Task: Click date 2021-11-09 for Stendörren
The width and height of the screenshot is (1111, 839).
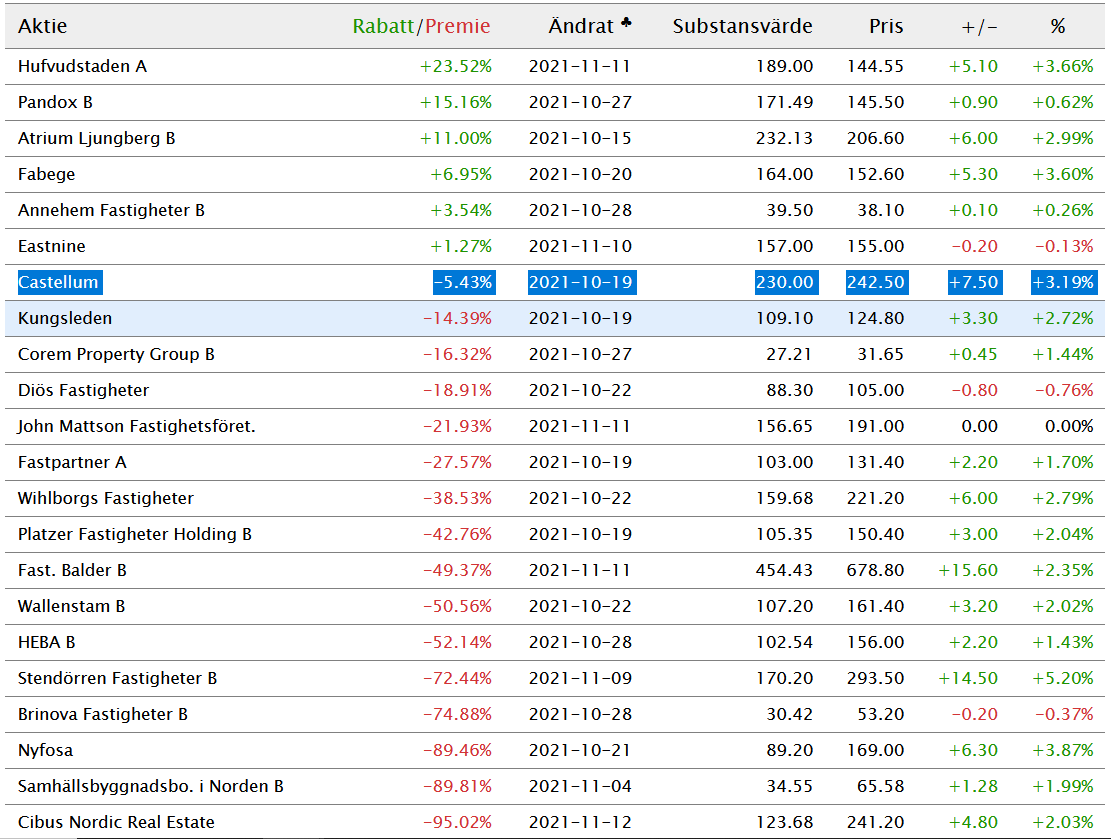Action: click(580, 678)
